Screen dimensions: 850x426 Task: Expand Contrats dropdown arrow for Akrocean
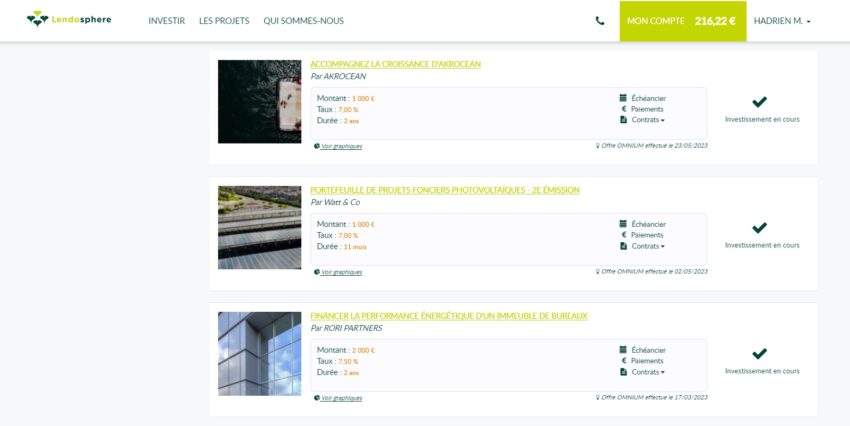pos(662,120)
